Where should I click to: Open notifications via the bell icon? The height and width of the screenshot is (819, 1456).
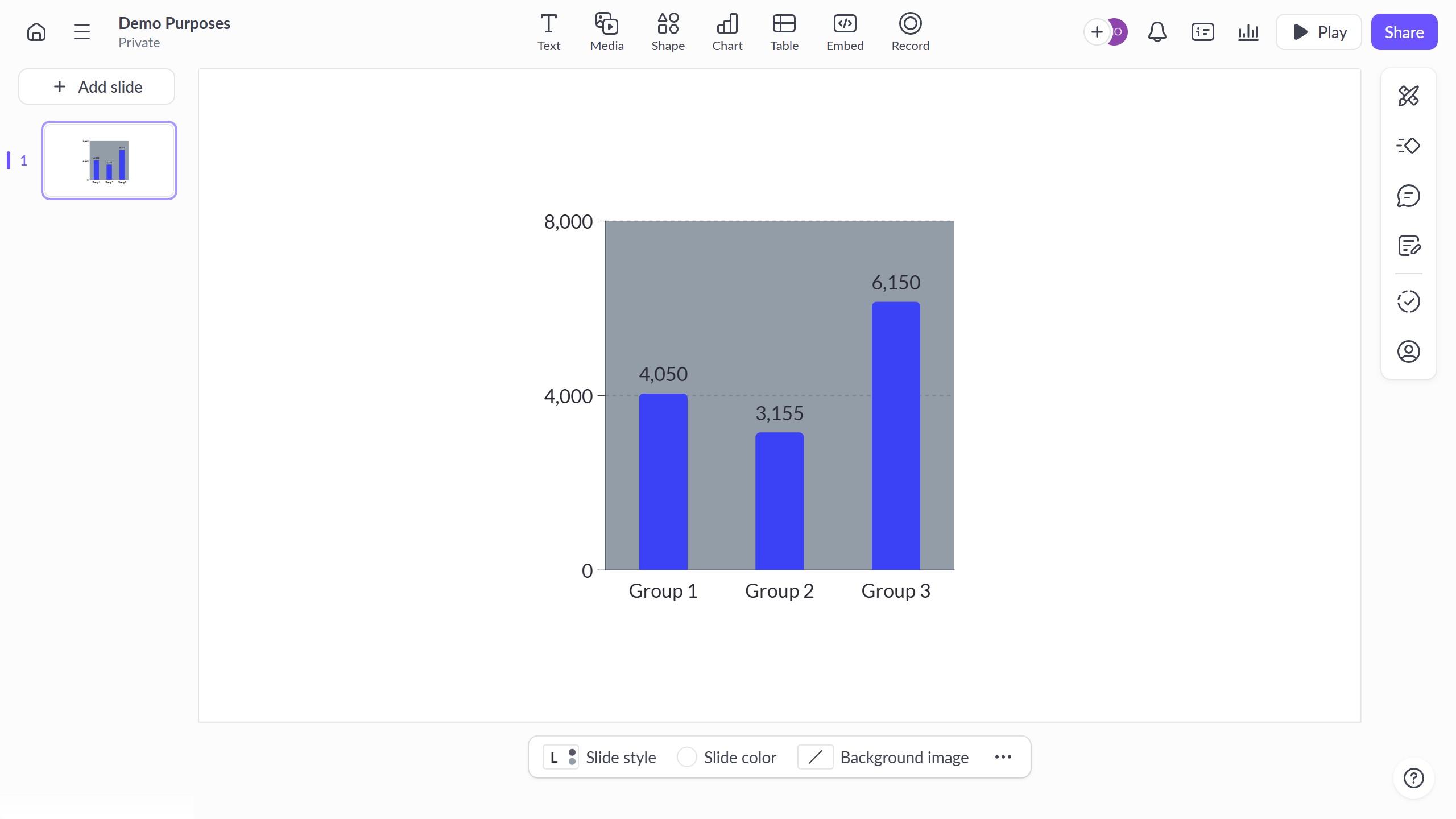[x=1156, y=32]
